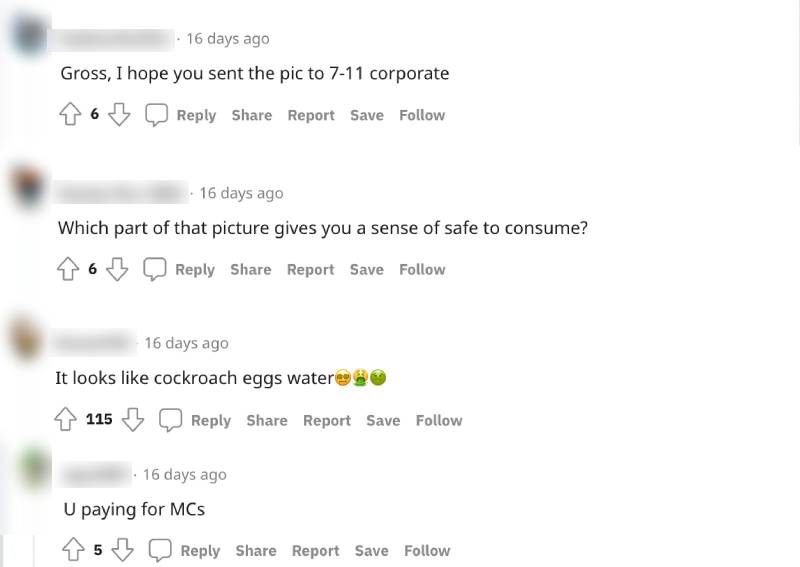Upvote the 'U paying for MCs' comment
The height and width of the screenshot is (567, 800).
coord(74,550)
